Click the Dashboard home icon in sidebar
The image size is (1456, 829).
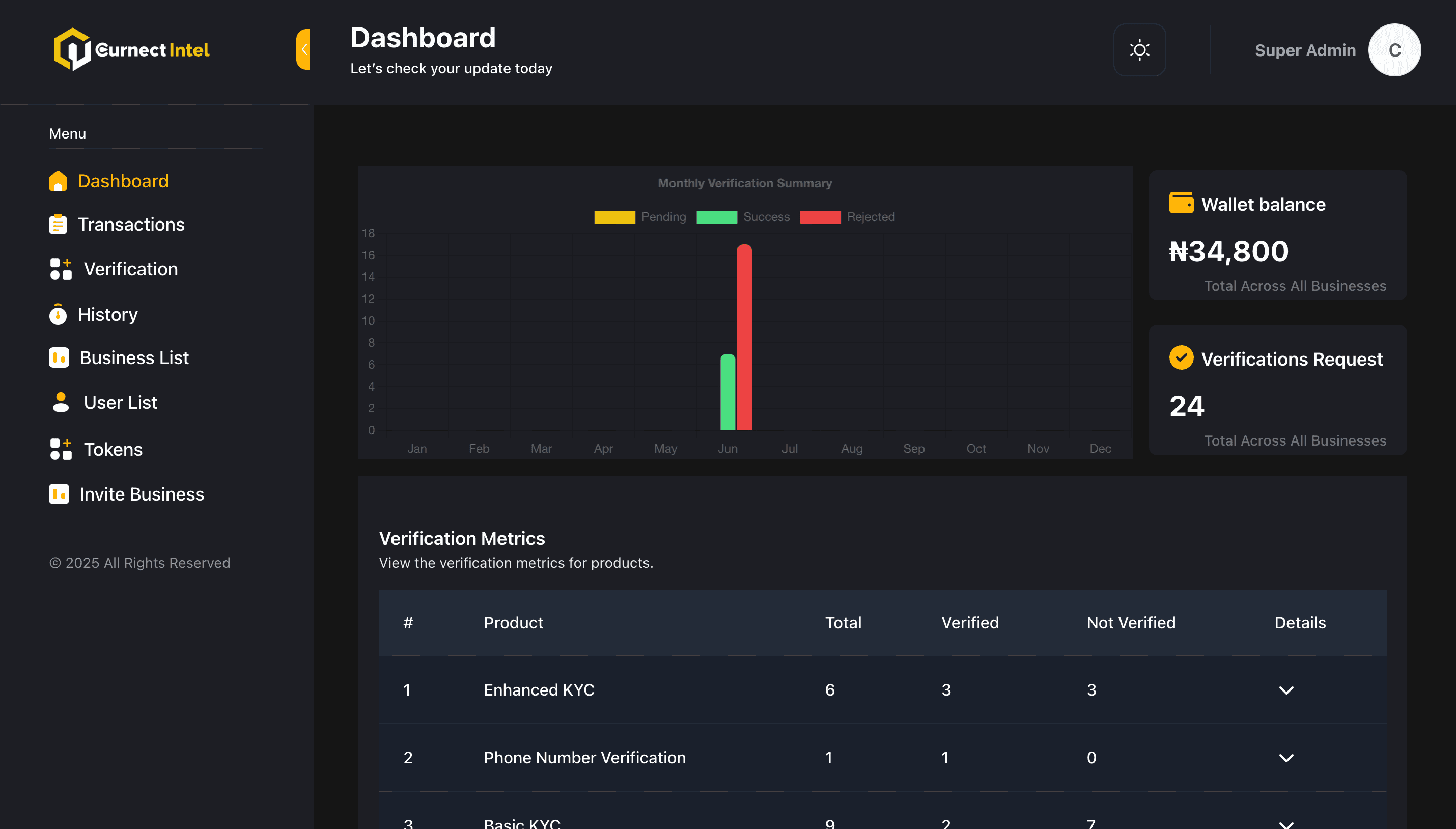coord(58,181)
